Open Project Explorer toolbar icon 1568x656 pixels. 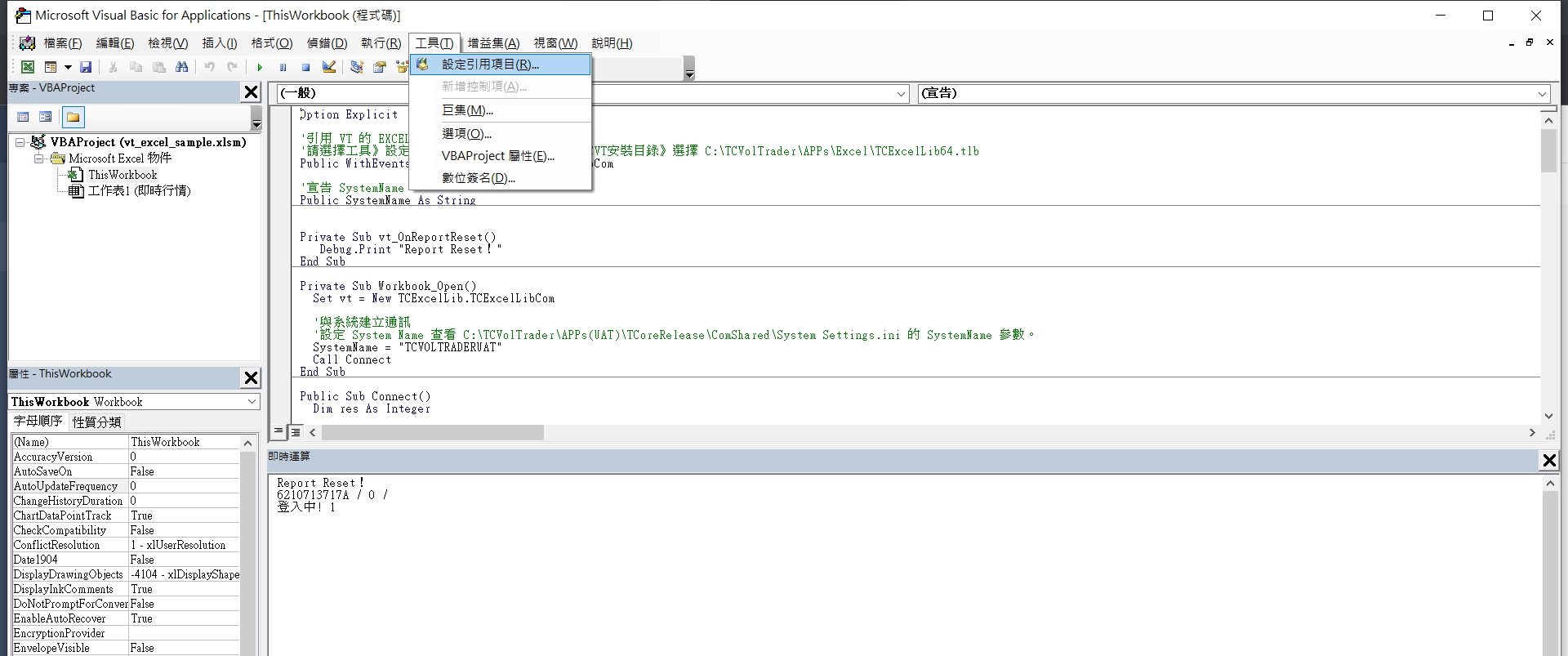(x=357, y=67)
